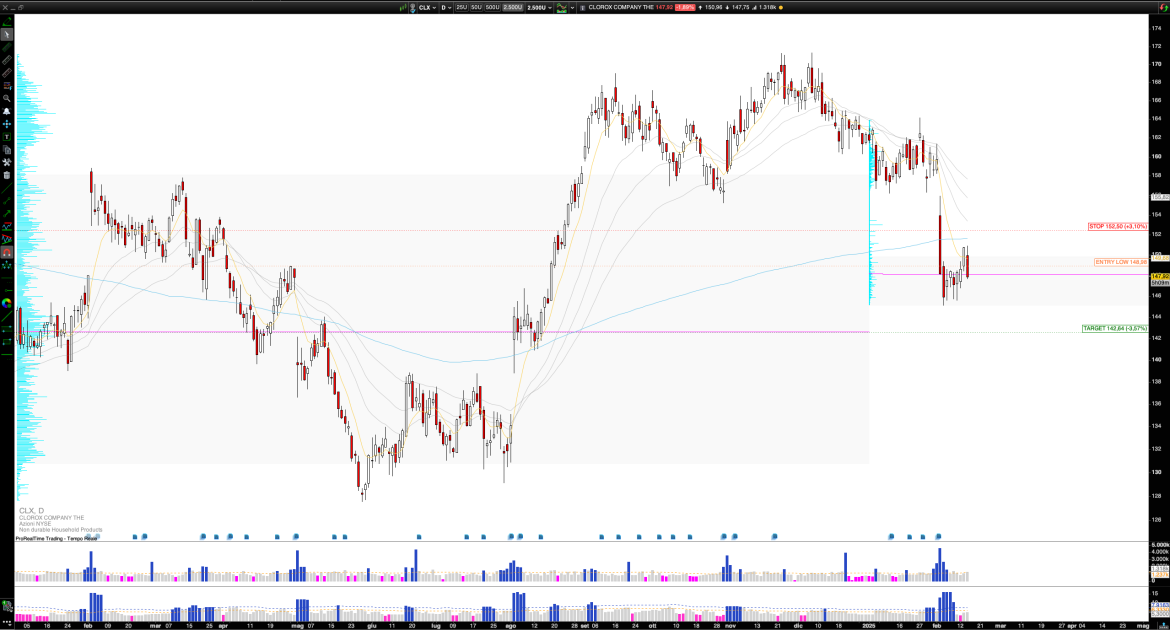Screen dimensions: 1170x630
Task: Enable the 500U units view
Action: point(492,7)
